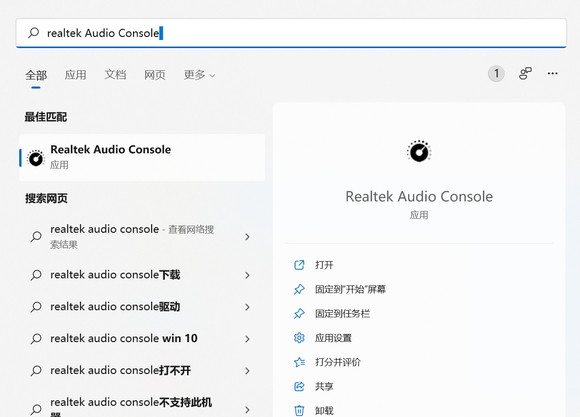Click the 搜索网页 heading
The width and height of the screenshot is (580, 417).
46,198
